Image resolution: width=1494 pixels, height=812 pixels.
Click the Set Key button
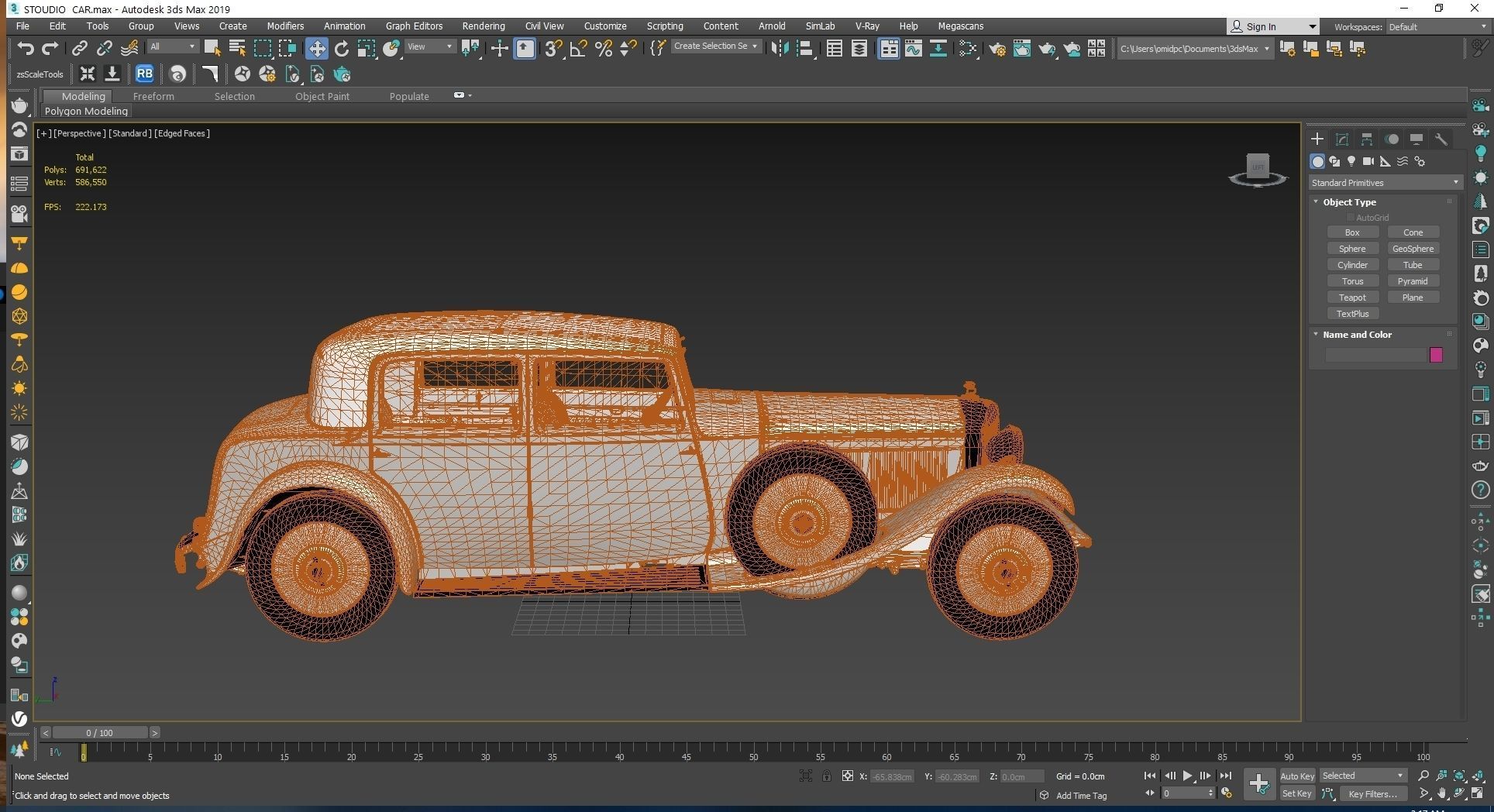click(1297, 793)
